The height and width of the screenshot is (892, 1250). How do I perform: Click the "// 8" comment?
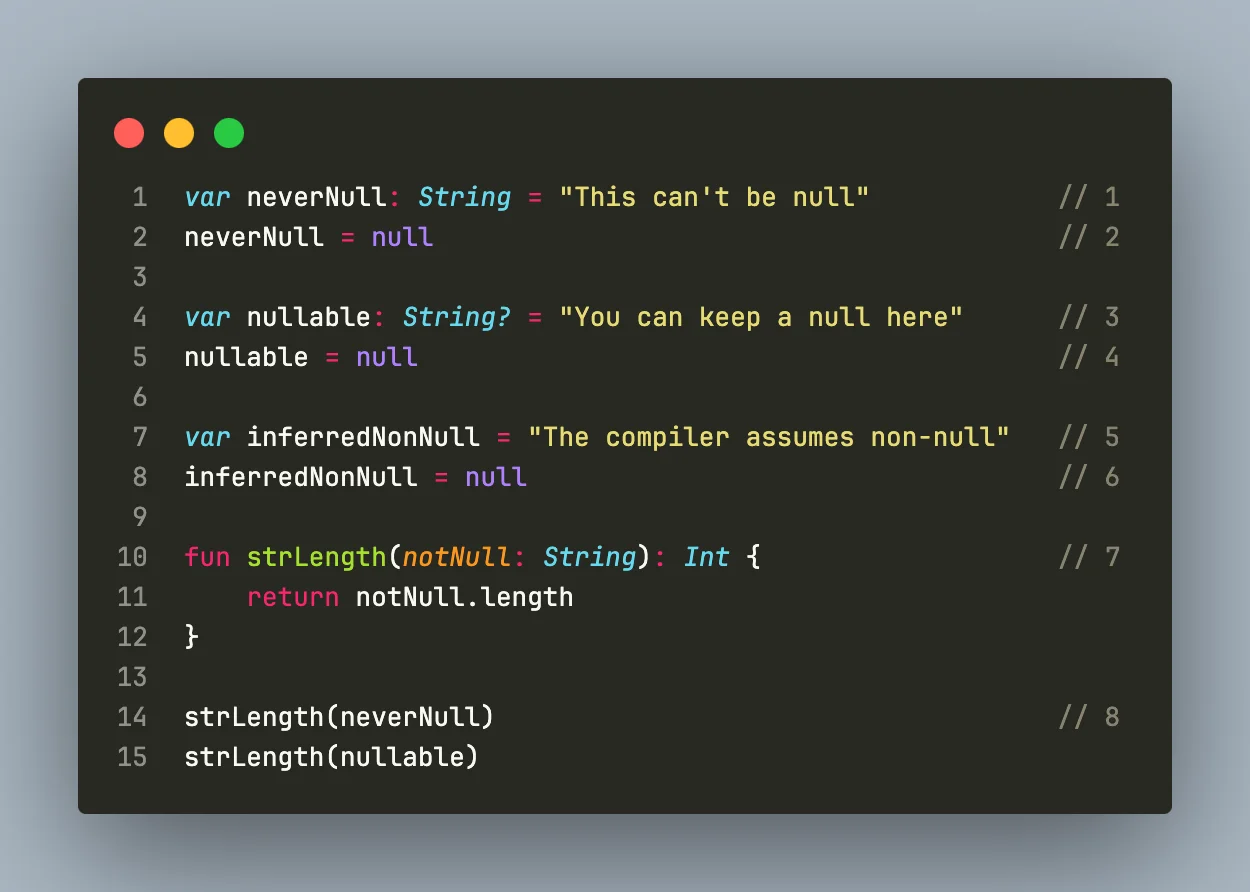[1089, 717]
